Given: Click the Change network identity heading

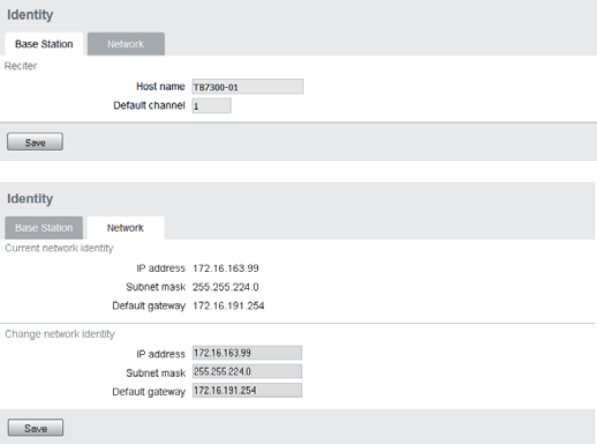Looking at the screenshot, I should click(60, 334).
